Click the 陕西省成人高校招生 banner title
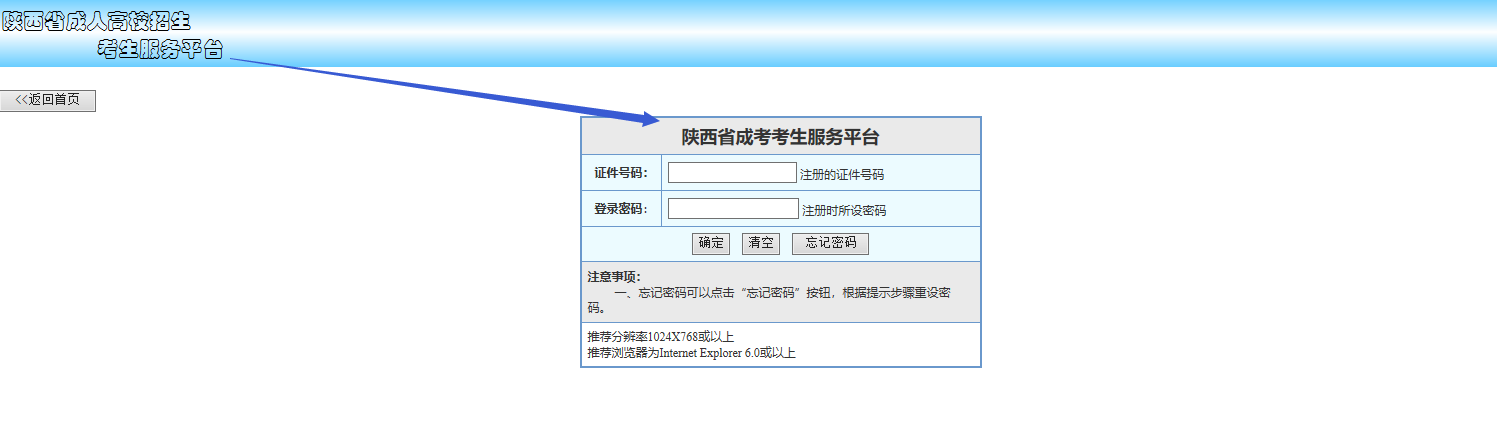 (96, 21)
